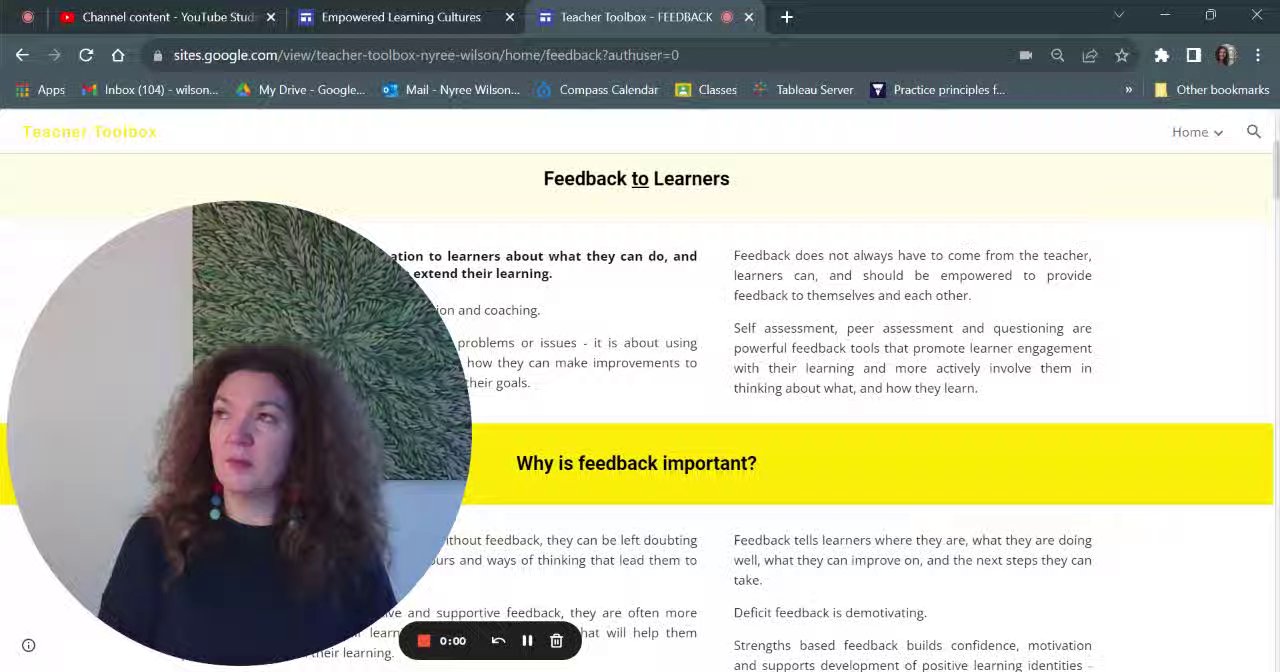The image size is (1280, 672).
Task: Open Inbox (104) Gmail bookmark
Action: click(151, 90)
